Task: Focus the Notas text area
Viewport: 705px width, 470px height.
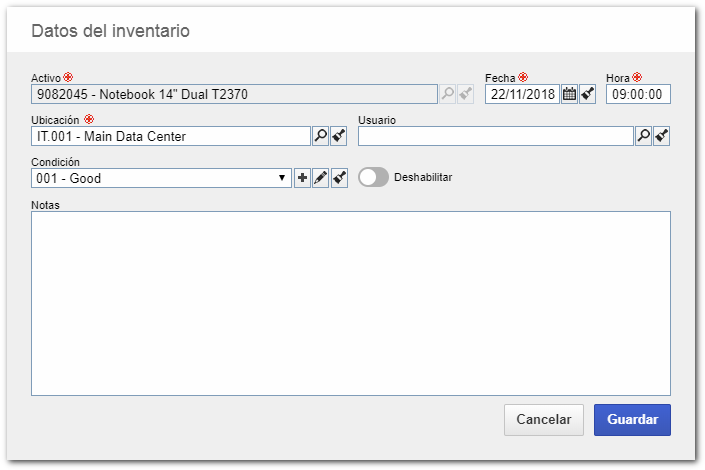Action: (351, 304)
